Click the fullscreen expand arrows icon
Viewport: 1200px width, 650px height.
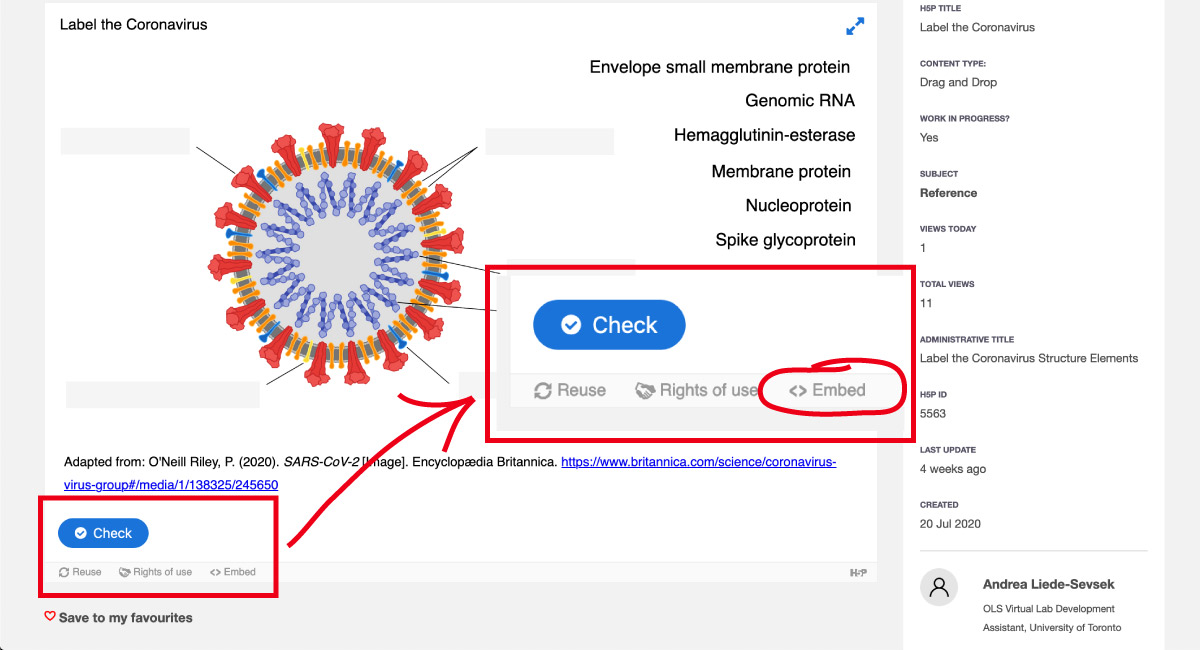coord(855,27)
